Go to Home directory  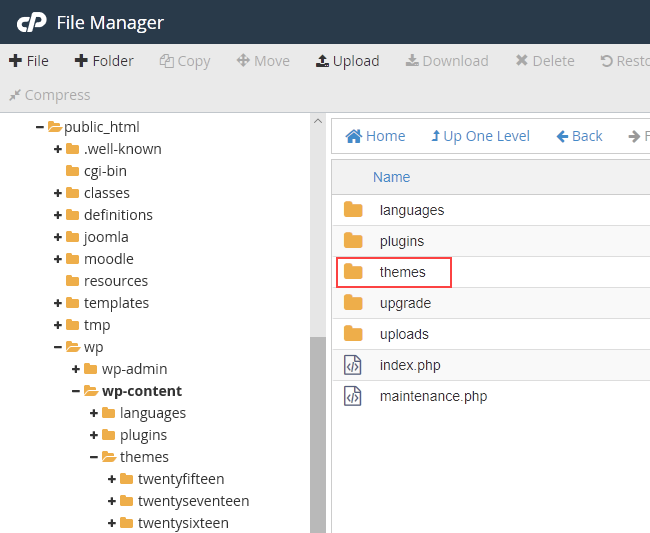coord(375,136)
